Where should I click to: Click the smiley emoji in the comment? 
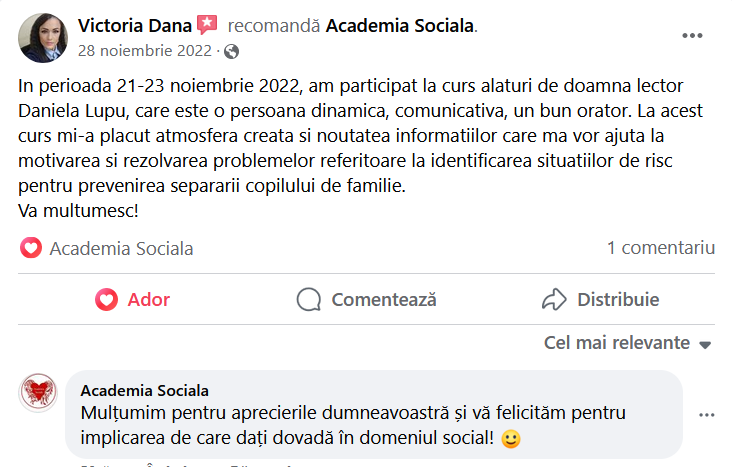[511, 438]
